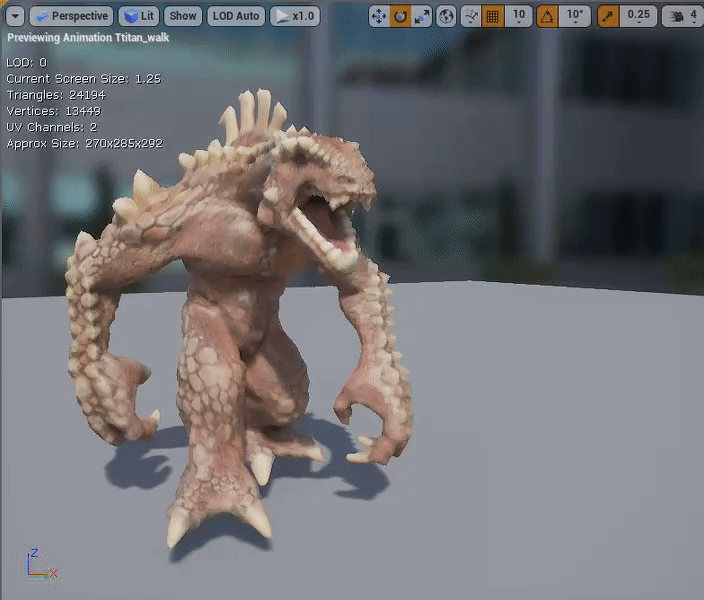Click the 'Vertices: 13449' stat
Image resolution: width=704 pixels, height=600 pixels.
(x=53, y=111)
